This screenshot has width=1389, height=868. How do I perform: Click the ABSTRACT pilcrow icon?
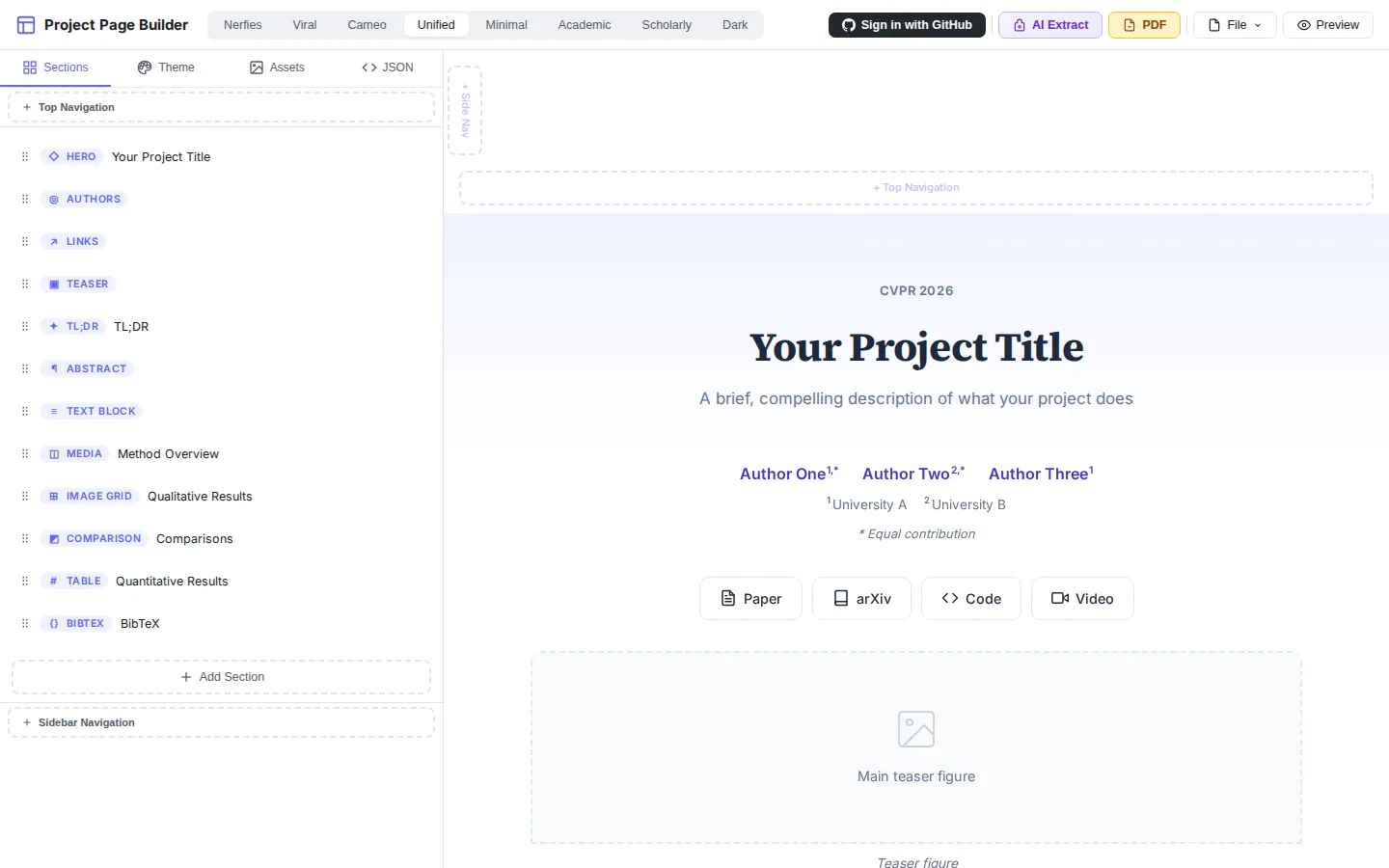(x=54, y=368)
